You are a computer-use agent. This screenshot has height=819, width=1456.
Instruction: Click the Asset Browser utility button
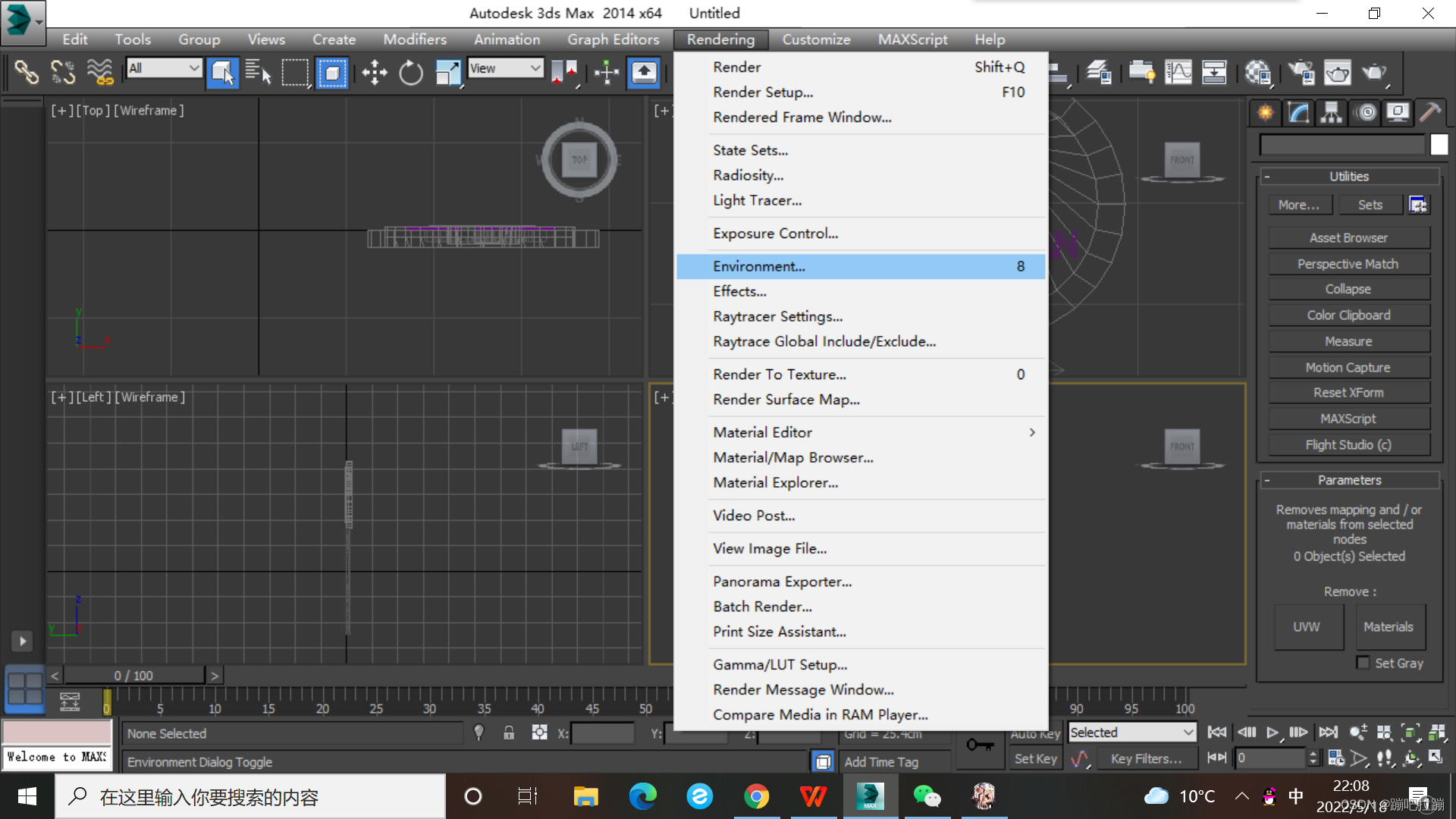click(1348, 237)
